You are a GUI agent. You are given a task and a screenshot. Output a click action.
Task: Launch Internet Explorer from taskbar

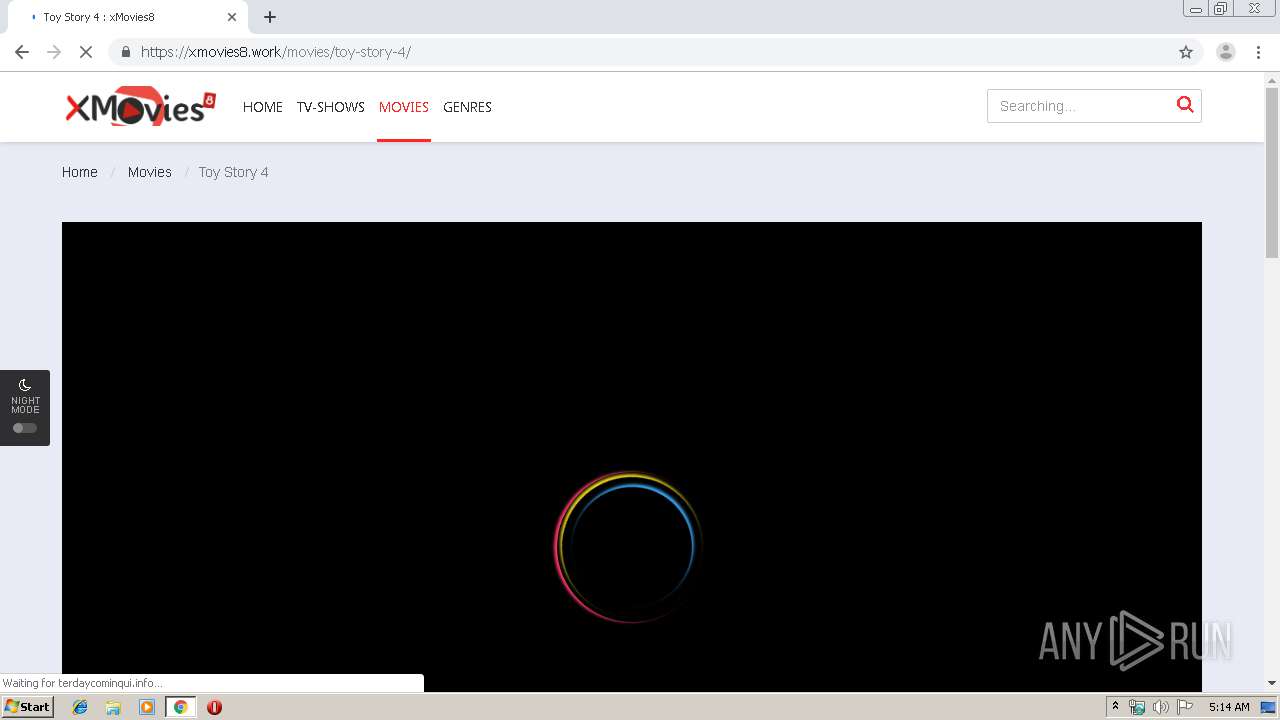80,707
